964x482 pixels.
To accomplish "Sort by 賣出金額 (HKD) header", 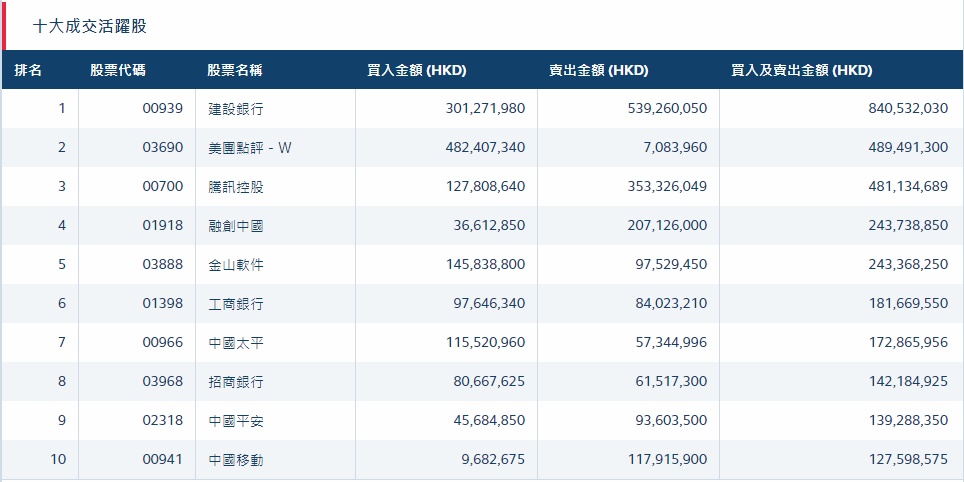I will [598, 70].
